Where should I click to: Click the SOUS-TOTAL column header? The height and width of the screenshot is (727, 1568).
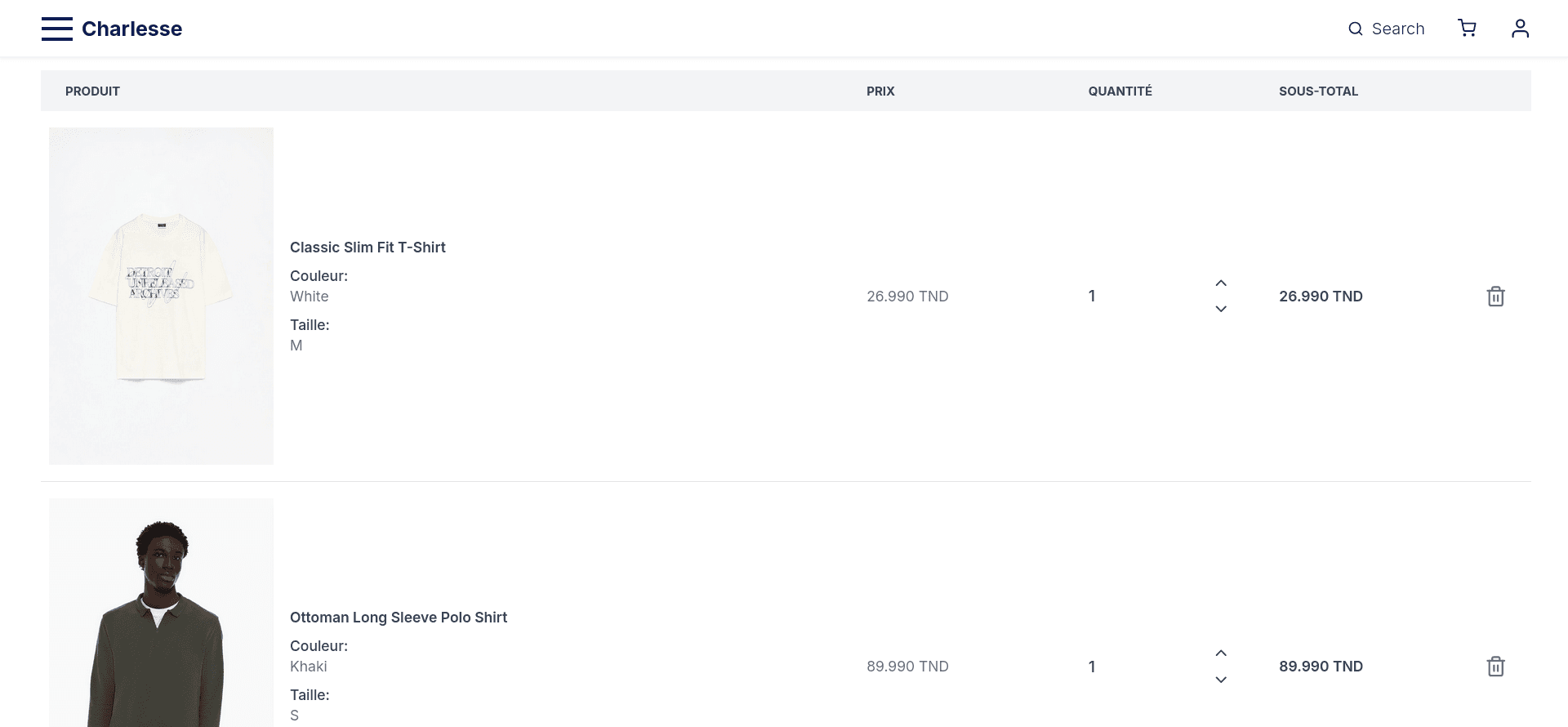(x=1318, y=91)
